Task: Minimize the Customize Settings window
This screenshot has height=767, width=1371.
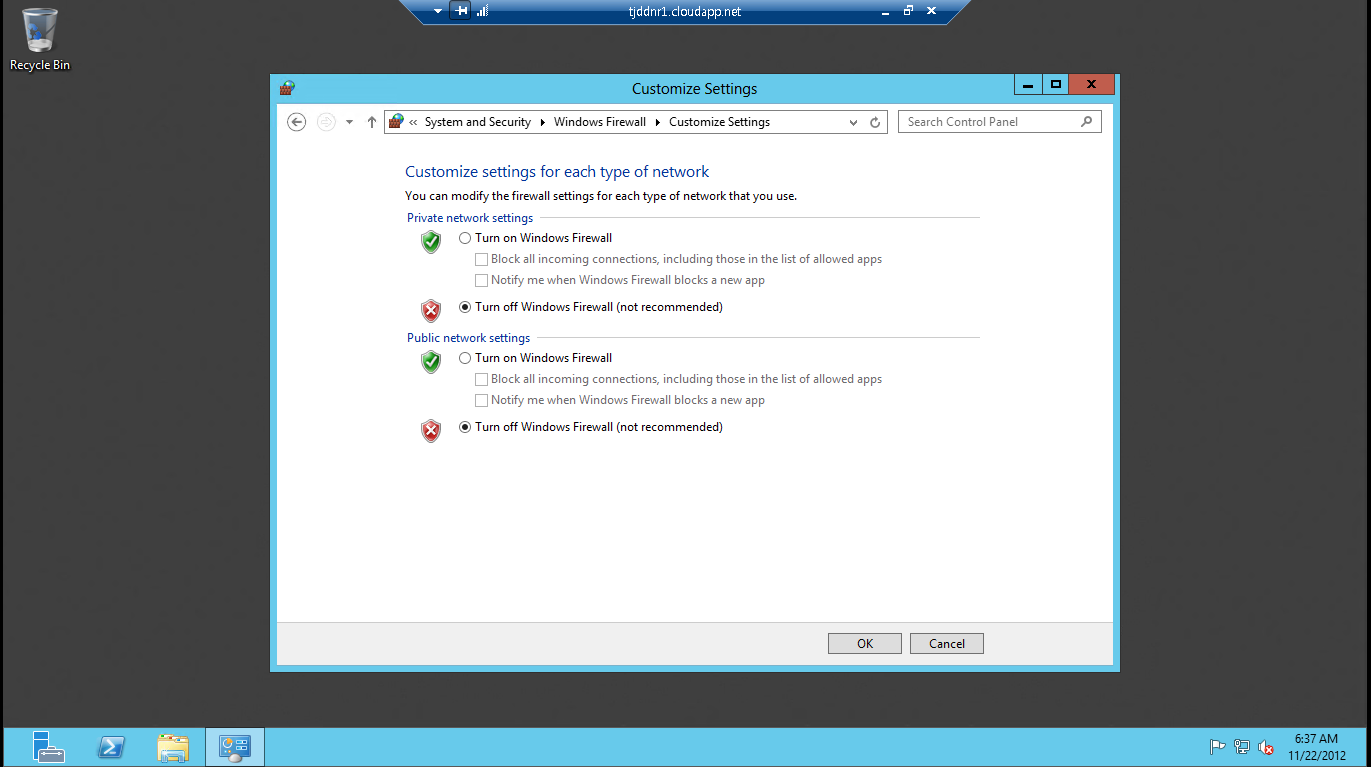Action: (x=1028, y=85)
